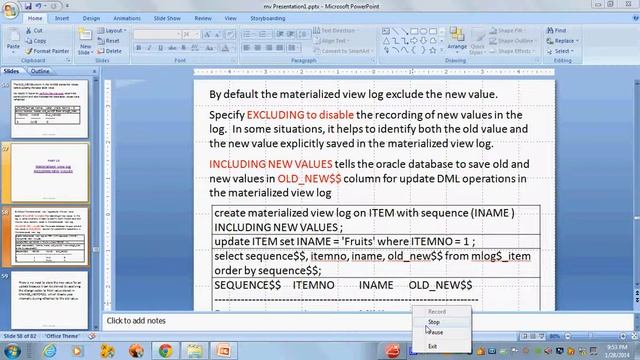Select the rectangle shape in the gallery
Viewport: 640px width, 360px height.
[x=414, y=31]
